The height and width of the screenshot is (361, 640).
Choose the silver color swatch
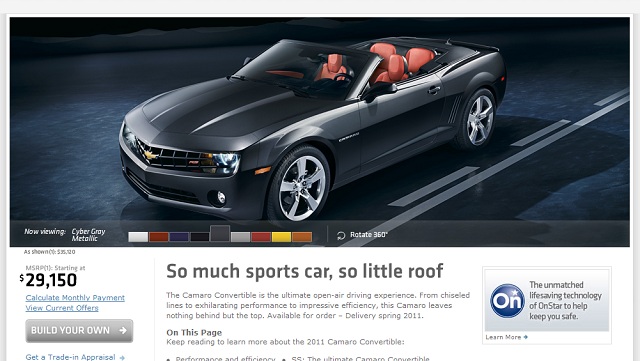[240, 237]
